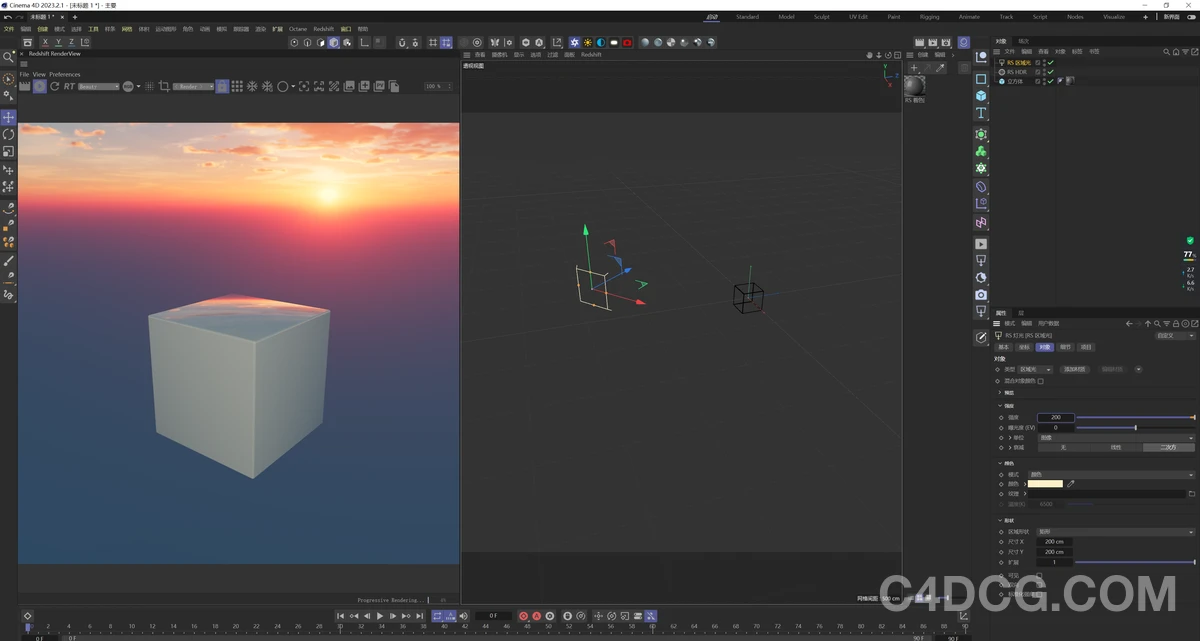Toggle visibility dots of the 立方体 object

click(x=1044, y=81)
